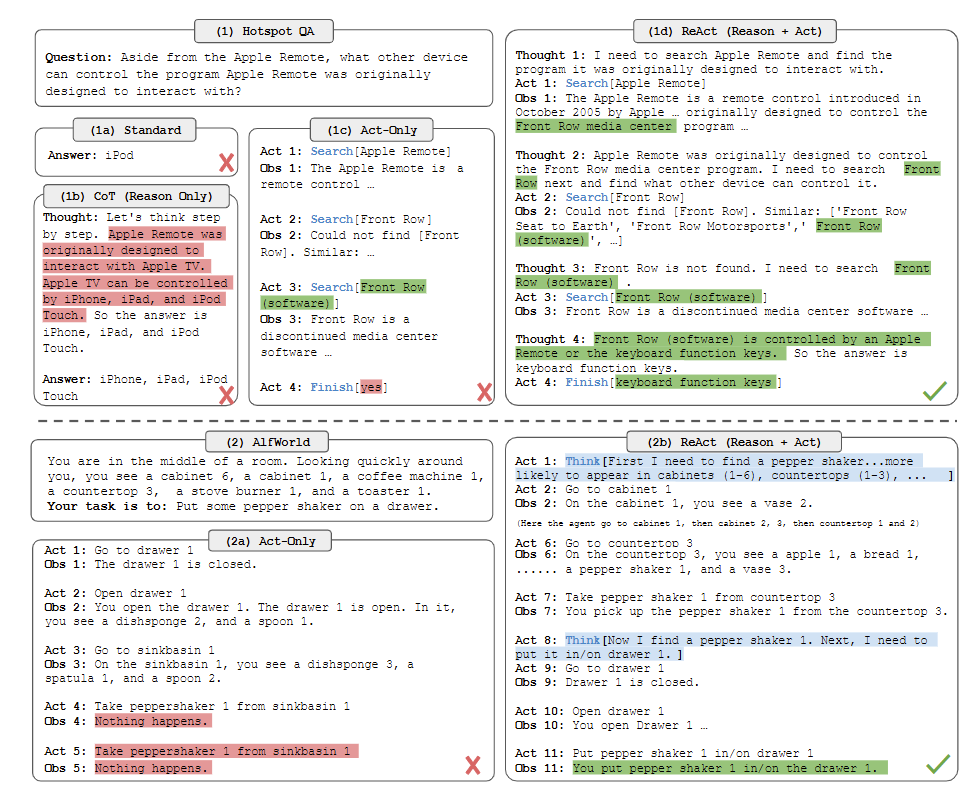Click the "Thought 3:" label in (1d) ReAct

[550, 268]
